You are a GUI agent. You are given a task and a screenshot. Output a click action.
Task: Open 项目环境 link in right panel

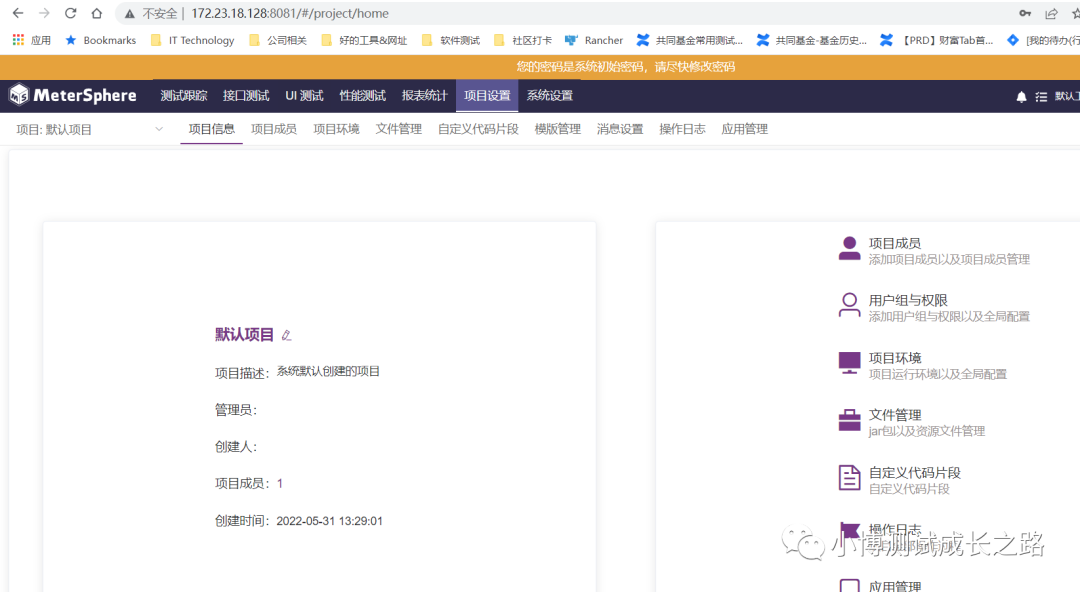895,358
